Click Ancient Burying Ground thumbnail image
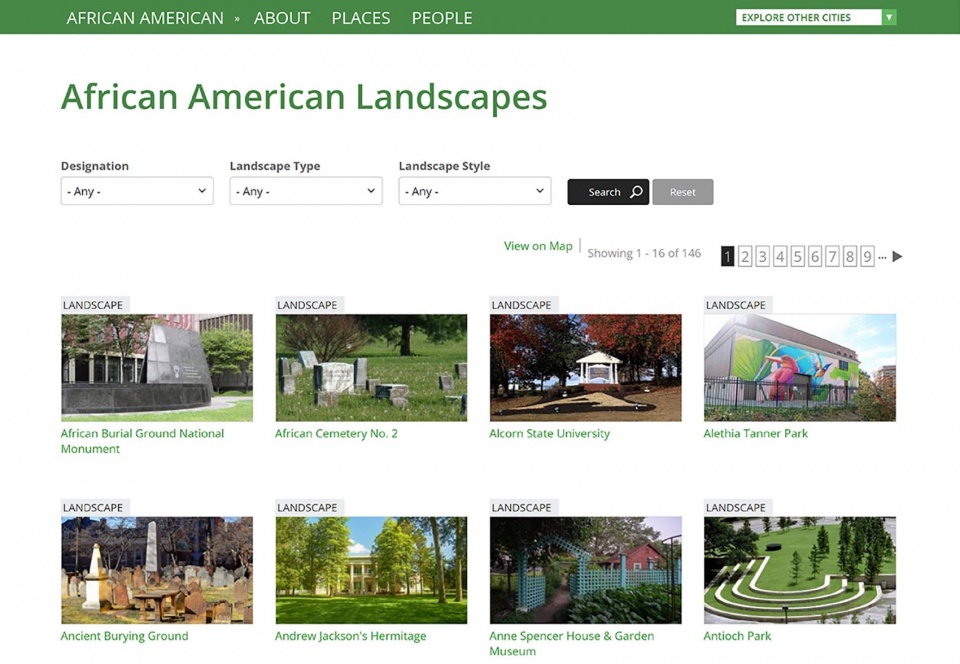This screenshot has width=960, height=664. click(157, 570)
